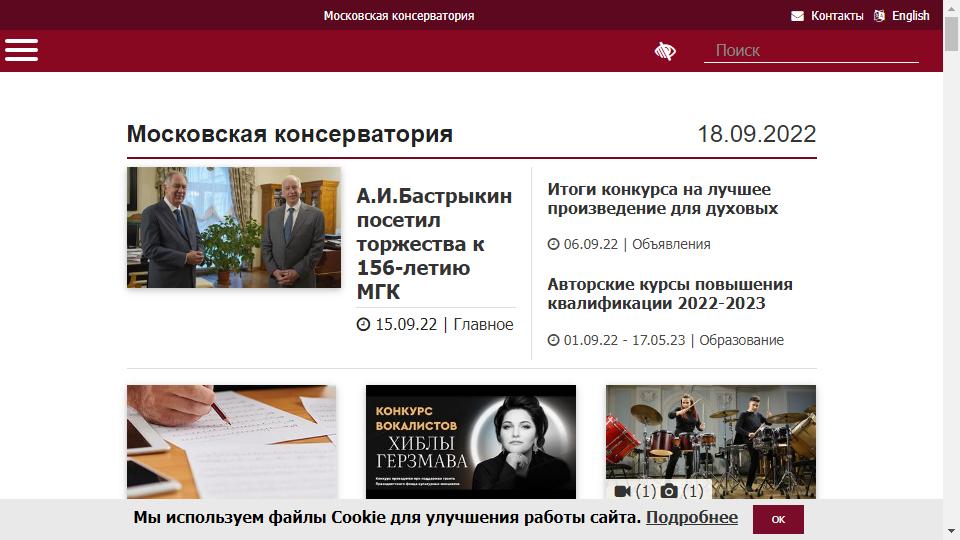Click the date text 15.09.22
The width and height of the screenshot is (960, 540).
(406, 324)
